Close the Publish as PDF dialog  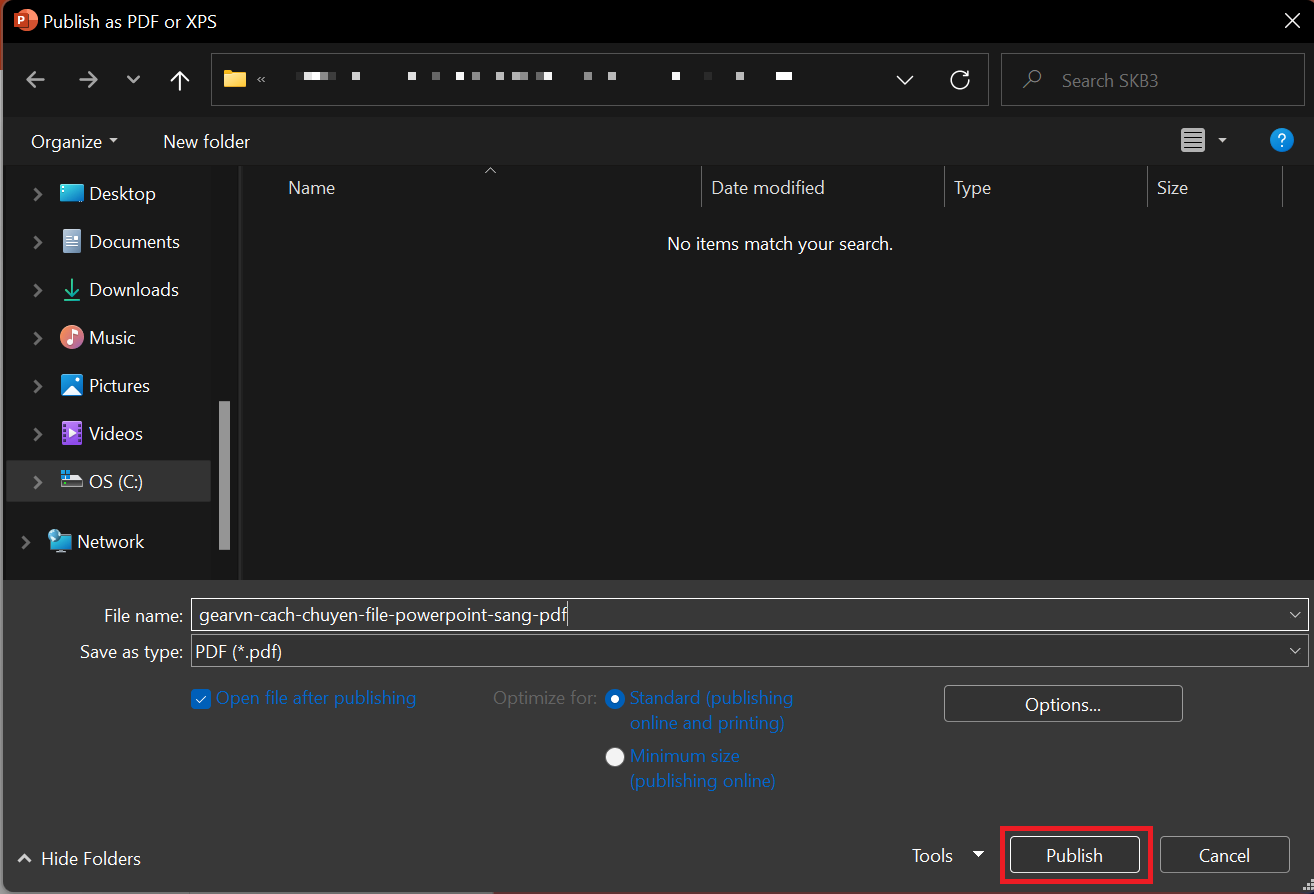pos(1291,21)
